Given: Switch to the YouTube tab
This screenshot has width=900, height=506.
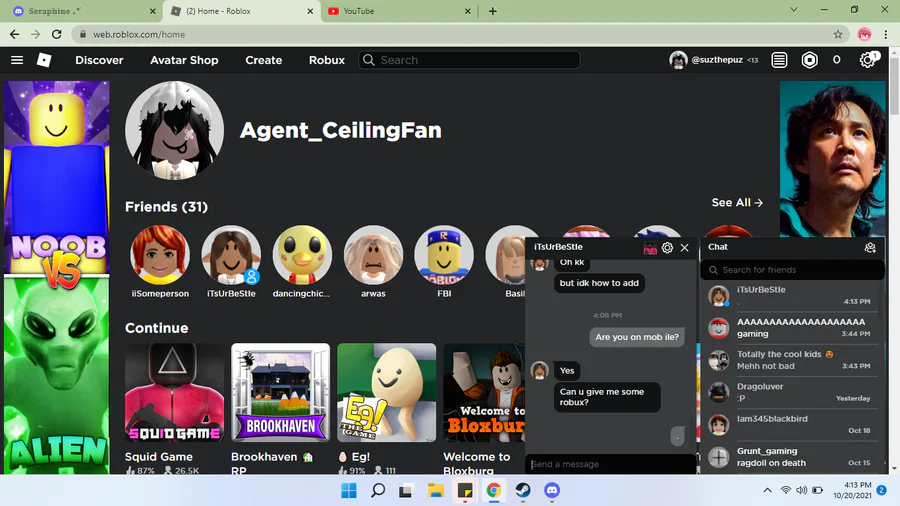Looking at the screenshot, I should tap(399, 11).
